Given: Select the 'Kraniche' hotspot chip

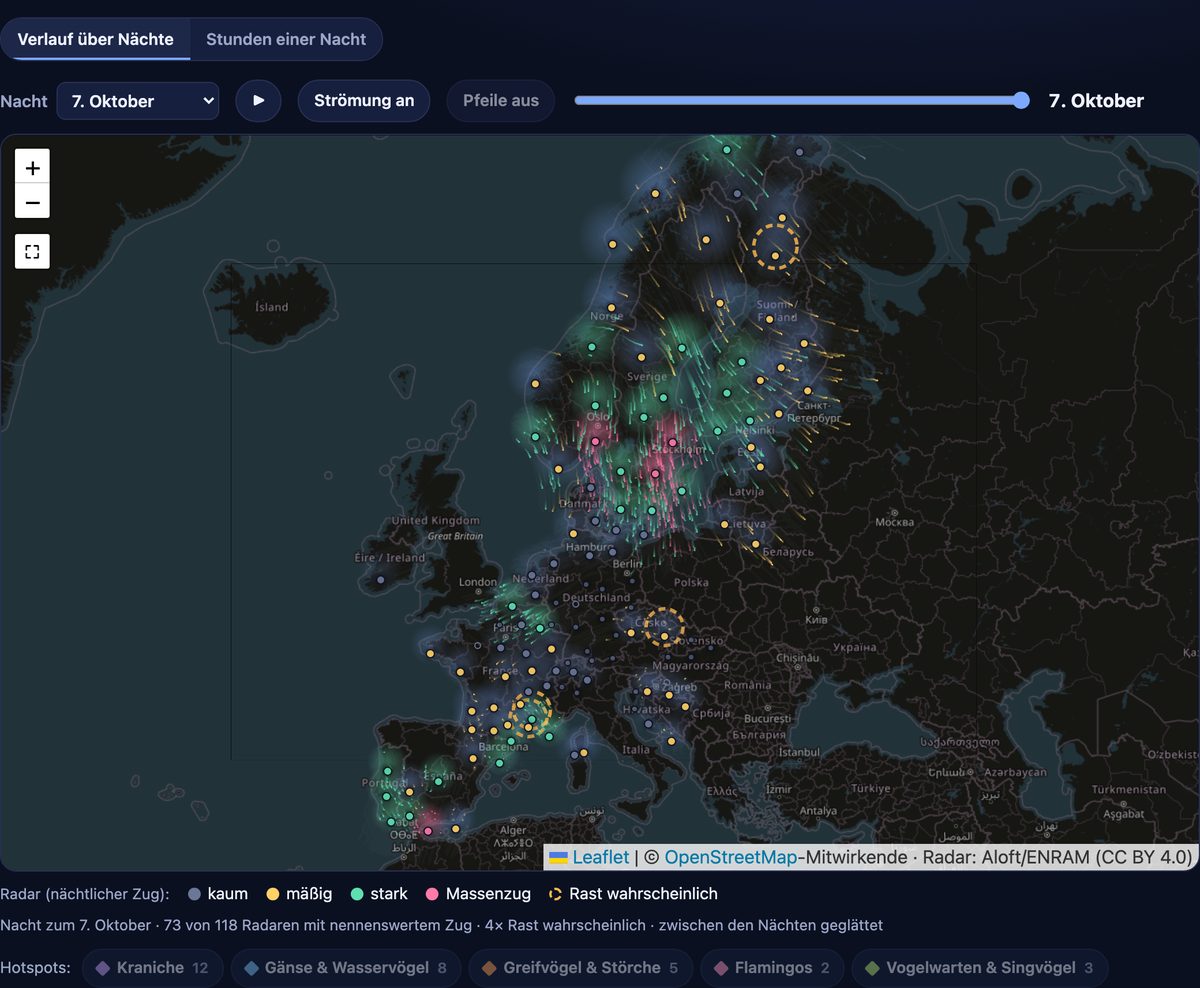Looking at the screenshot, I should (152, 968).
